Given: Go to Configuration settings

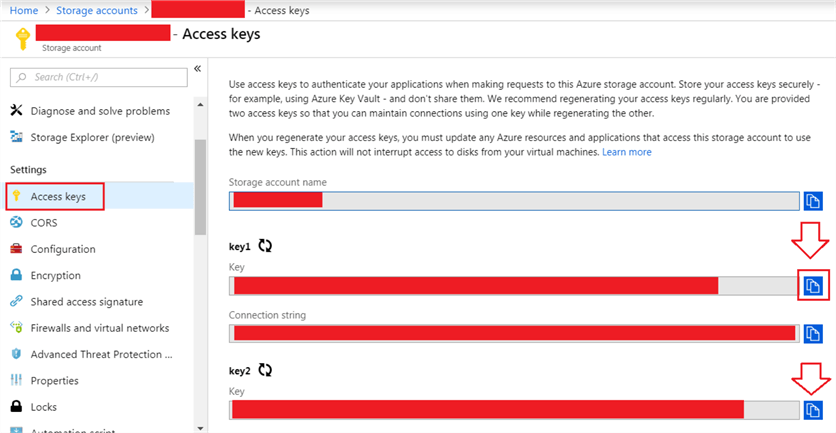Looking at the screenshot, I should [x=63, y=250].
